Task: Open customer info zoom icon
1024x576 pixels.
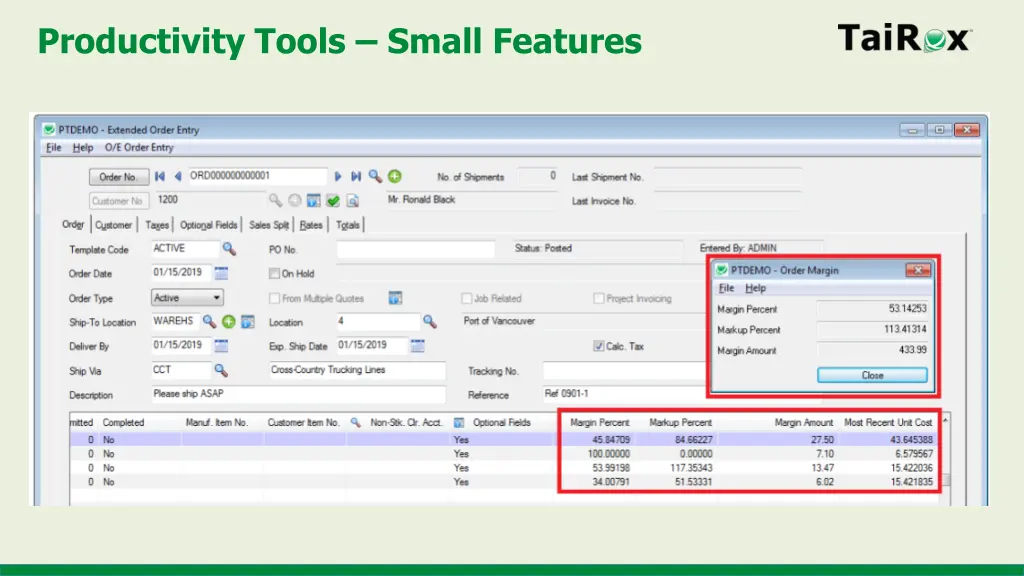Action: coord(313,200)
